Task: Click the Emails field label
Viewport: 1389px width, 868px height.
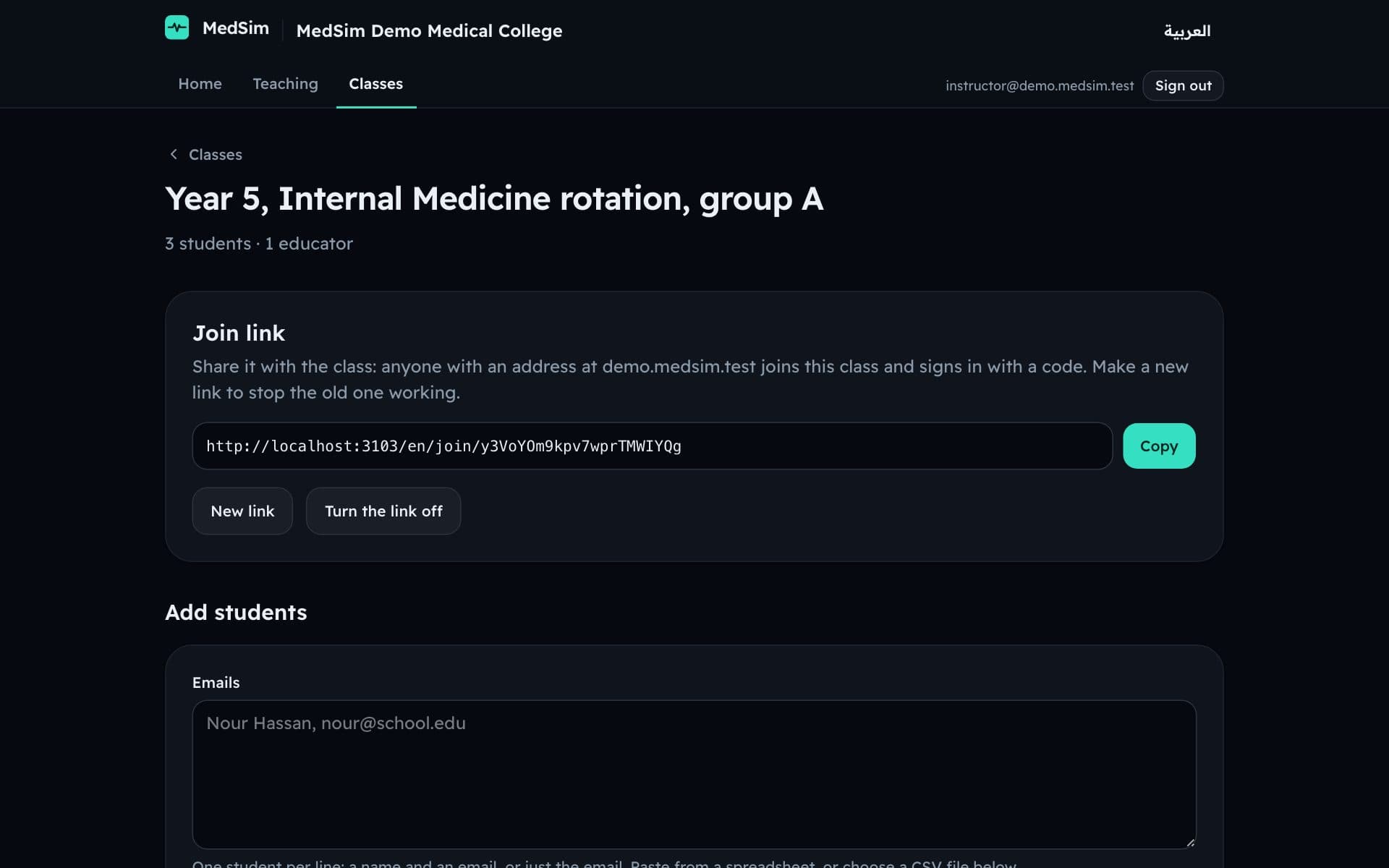Action: coord(216,683)
